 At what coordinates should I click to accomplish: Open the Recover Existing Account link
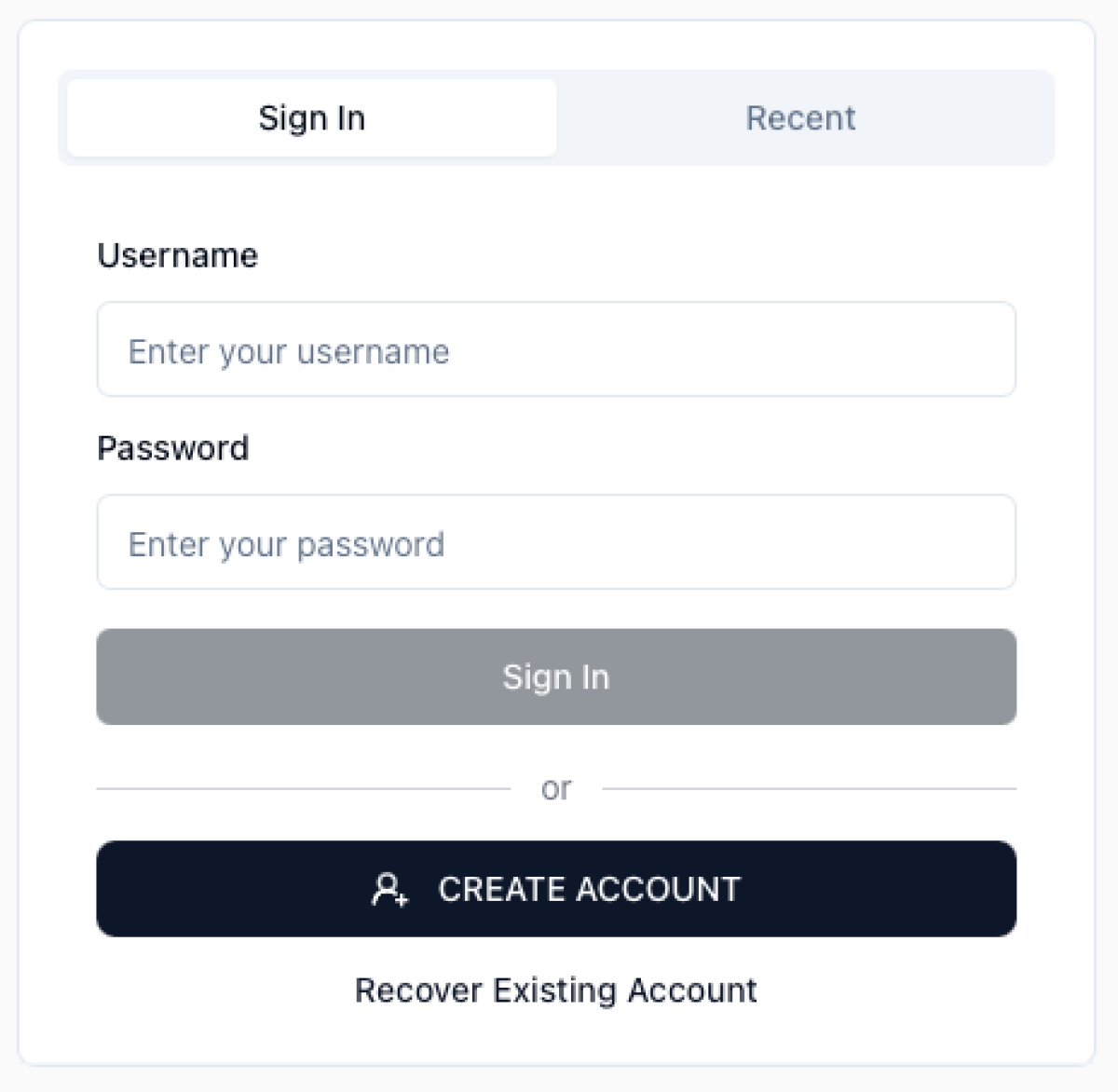[556, 990]
